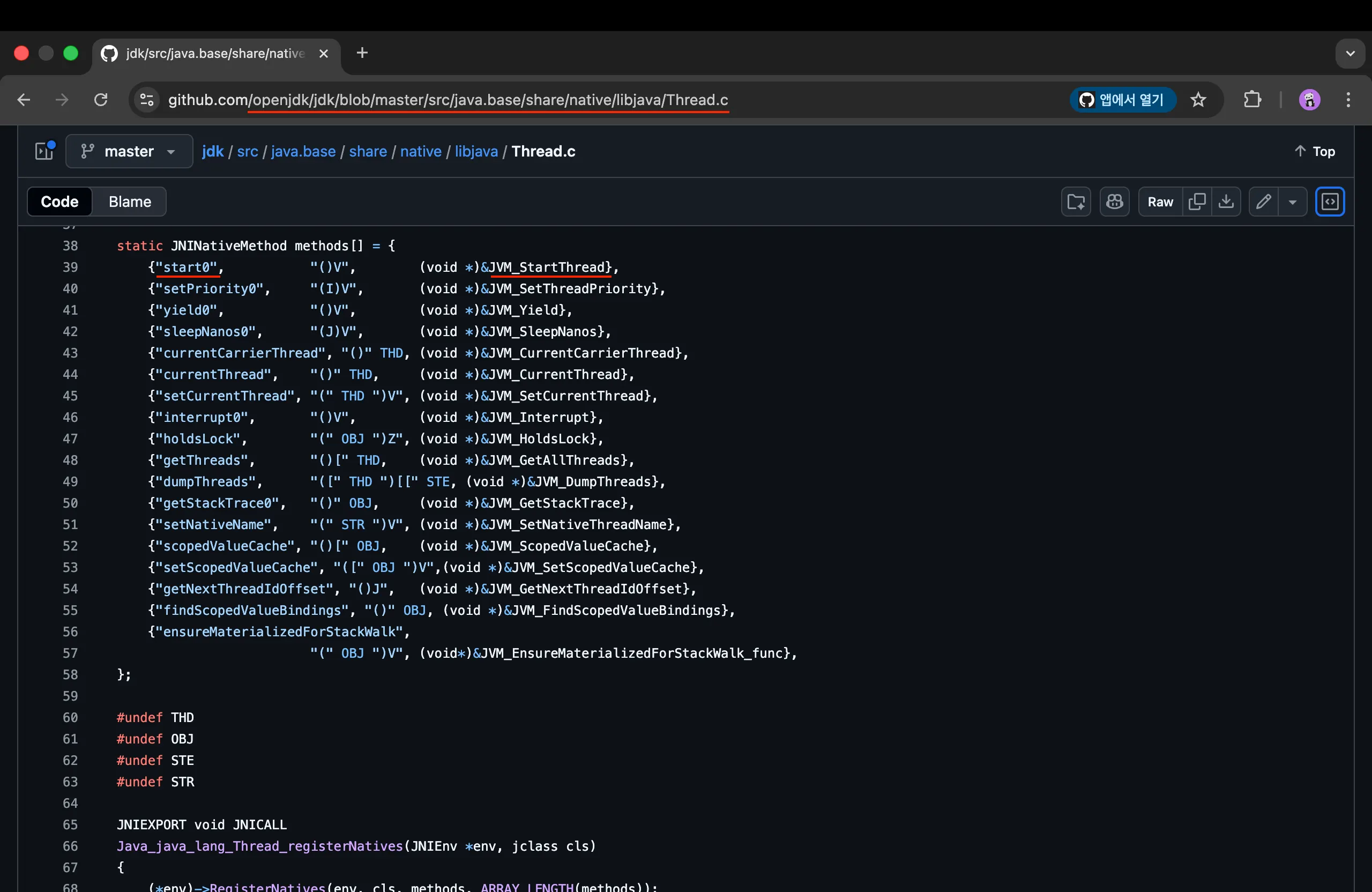Expand more edit options caret
This screenshot has width=1372, height=892.
1293,202
